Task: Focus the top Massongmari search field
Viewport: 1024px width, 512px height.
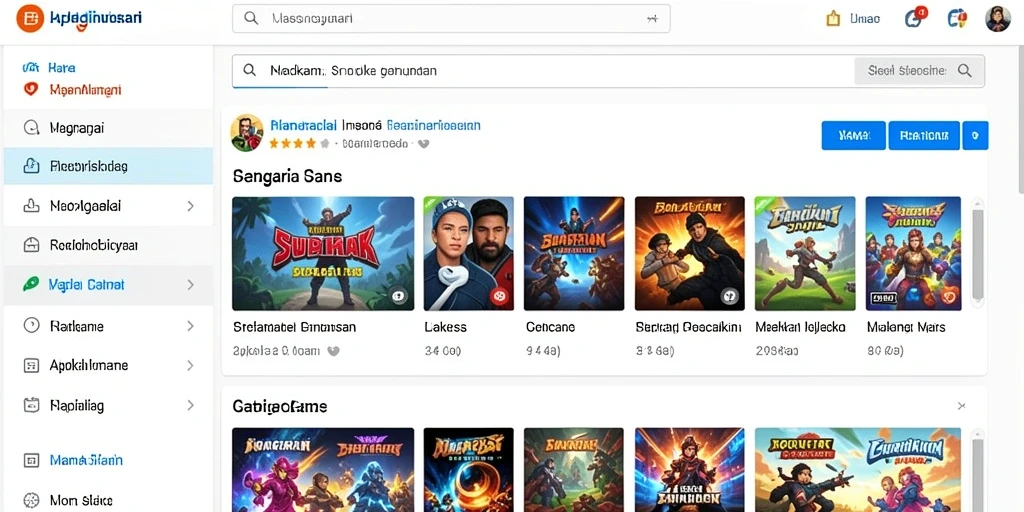Action: point(451,18)
